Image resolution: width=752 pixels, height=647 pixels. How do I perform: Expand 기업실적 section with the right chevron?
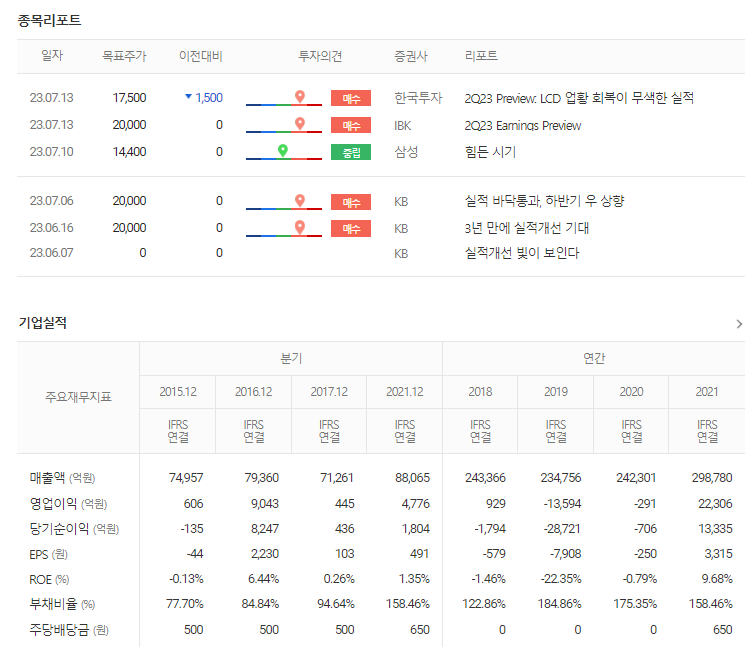[x=739, y=324]
